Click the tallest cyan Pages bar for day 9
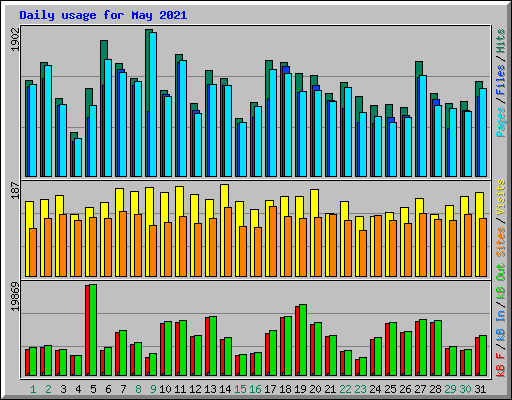 point(153,104)
